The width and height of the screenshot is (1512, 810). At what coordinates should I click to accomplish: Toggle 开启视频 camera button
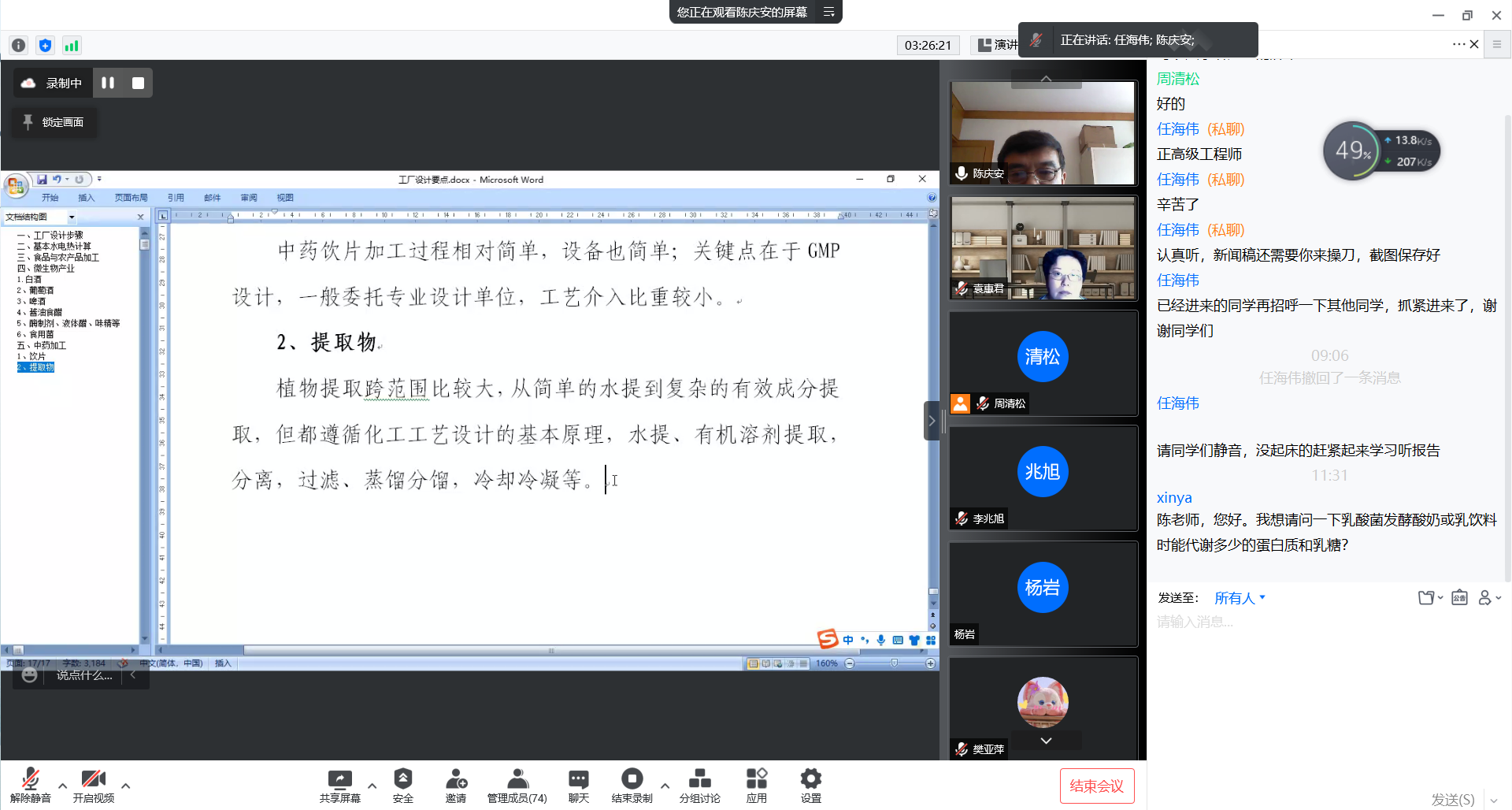coord(93,779)
